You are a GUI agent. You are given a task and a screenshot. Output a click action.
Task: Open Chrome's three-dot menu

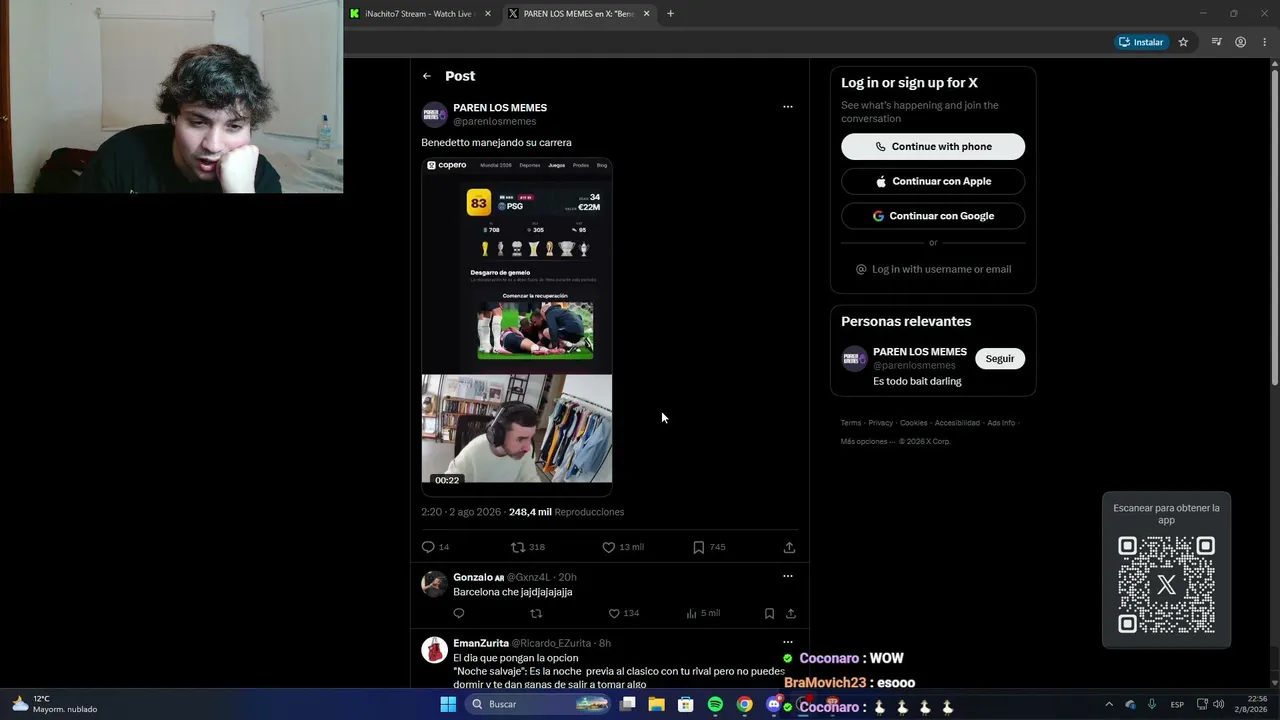coord(1265,42)
